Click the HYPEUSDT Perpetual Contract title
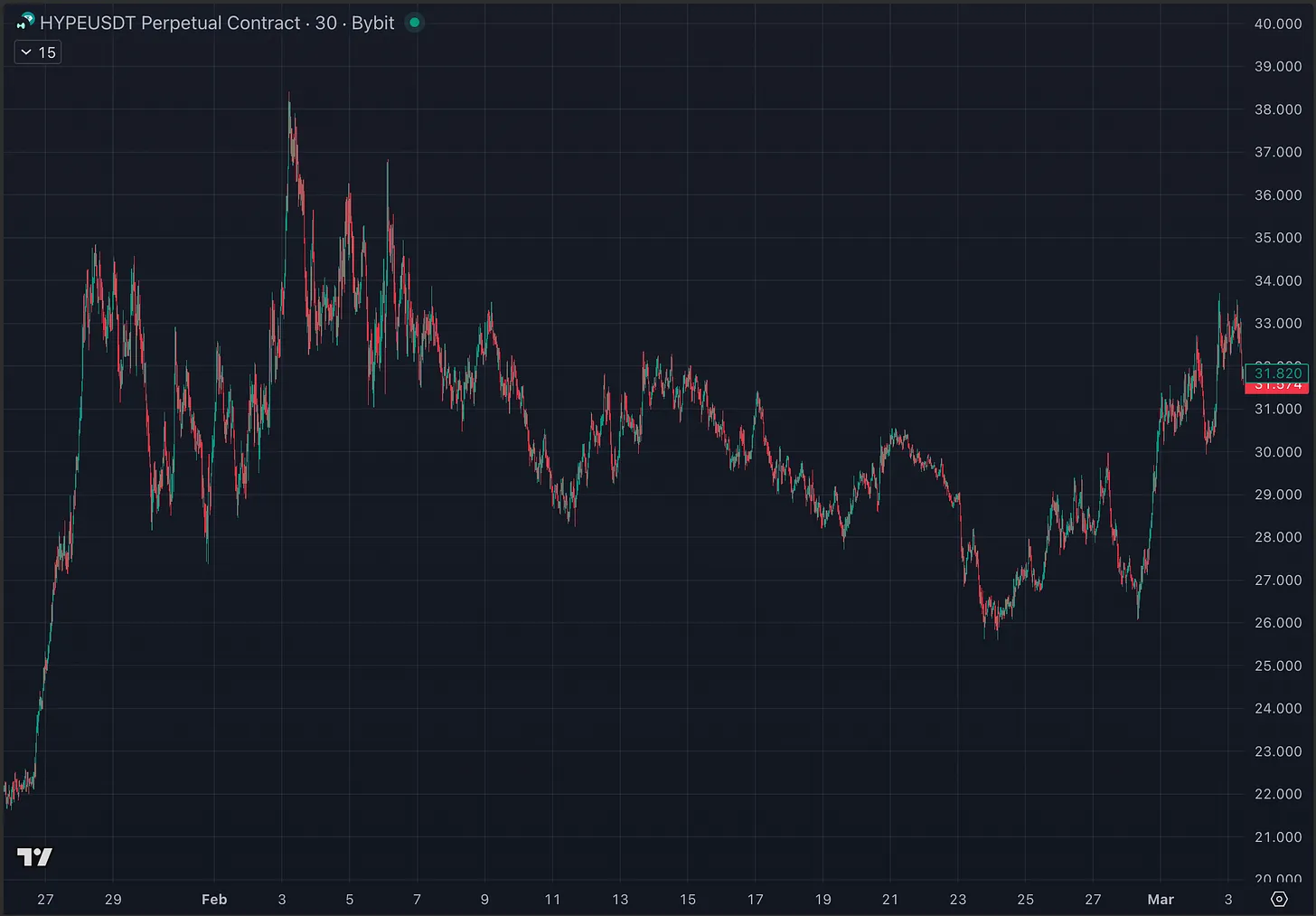The width and height of the screenshot is (1316, 916). 170,23
